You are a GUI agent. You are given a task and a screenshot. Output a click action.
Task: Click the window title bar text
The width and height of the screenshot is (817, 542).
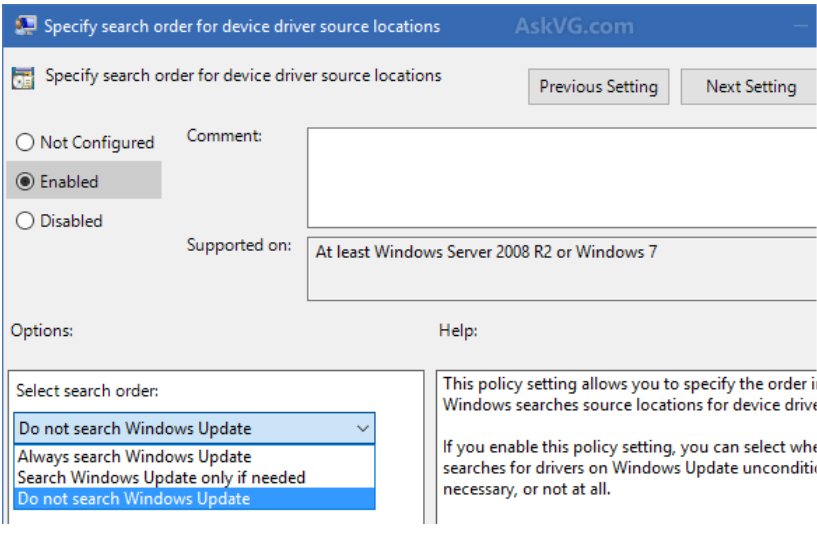242,26
